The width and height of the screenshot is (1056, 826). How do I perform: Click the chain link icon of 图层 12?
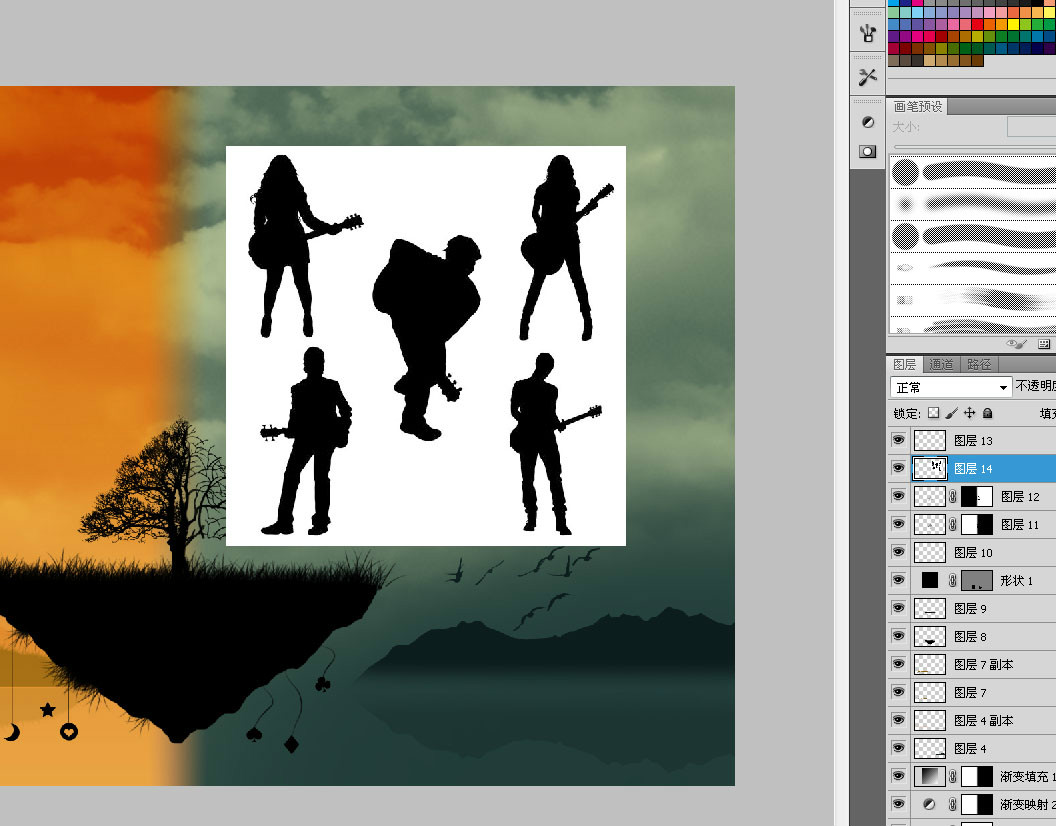click(x=953, y=497)
